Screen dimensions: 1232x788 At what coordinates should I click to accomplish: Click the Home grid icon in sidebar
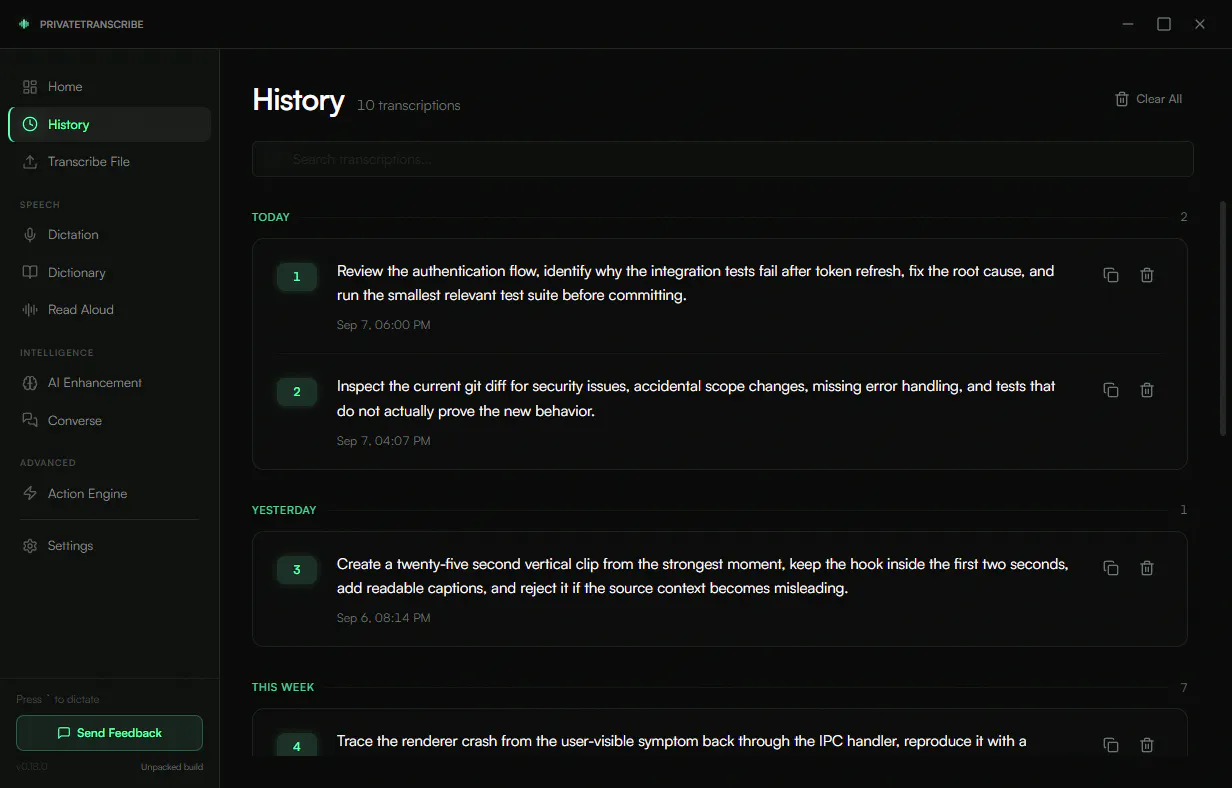coord(30,87)
